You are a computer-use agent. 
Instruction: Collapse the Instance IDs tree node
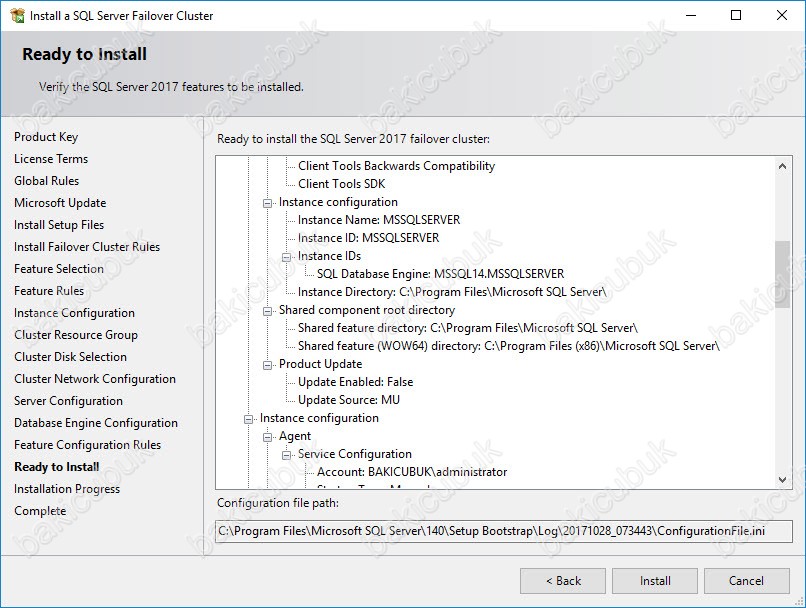(x=287, y=256)
